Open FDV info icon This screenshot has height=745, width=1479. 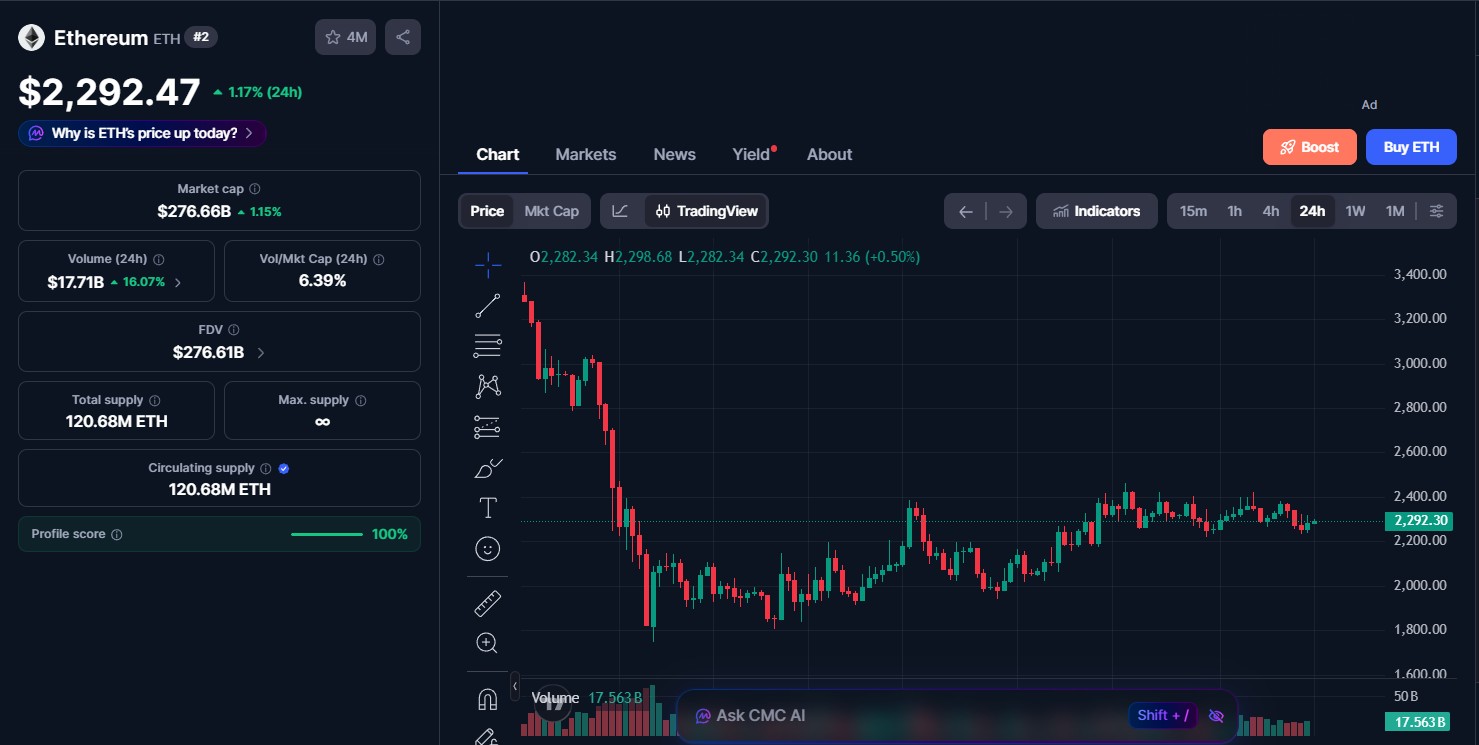point(234,329)
